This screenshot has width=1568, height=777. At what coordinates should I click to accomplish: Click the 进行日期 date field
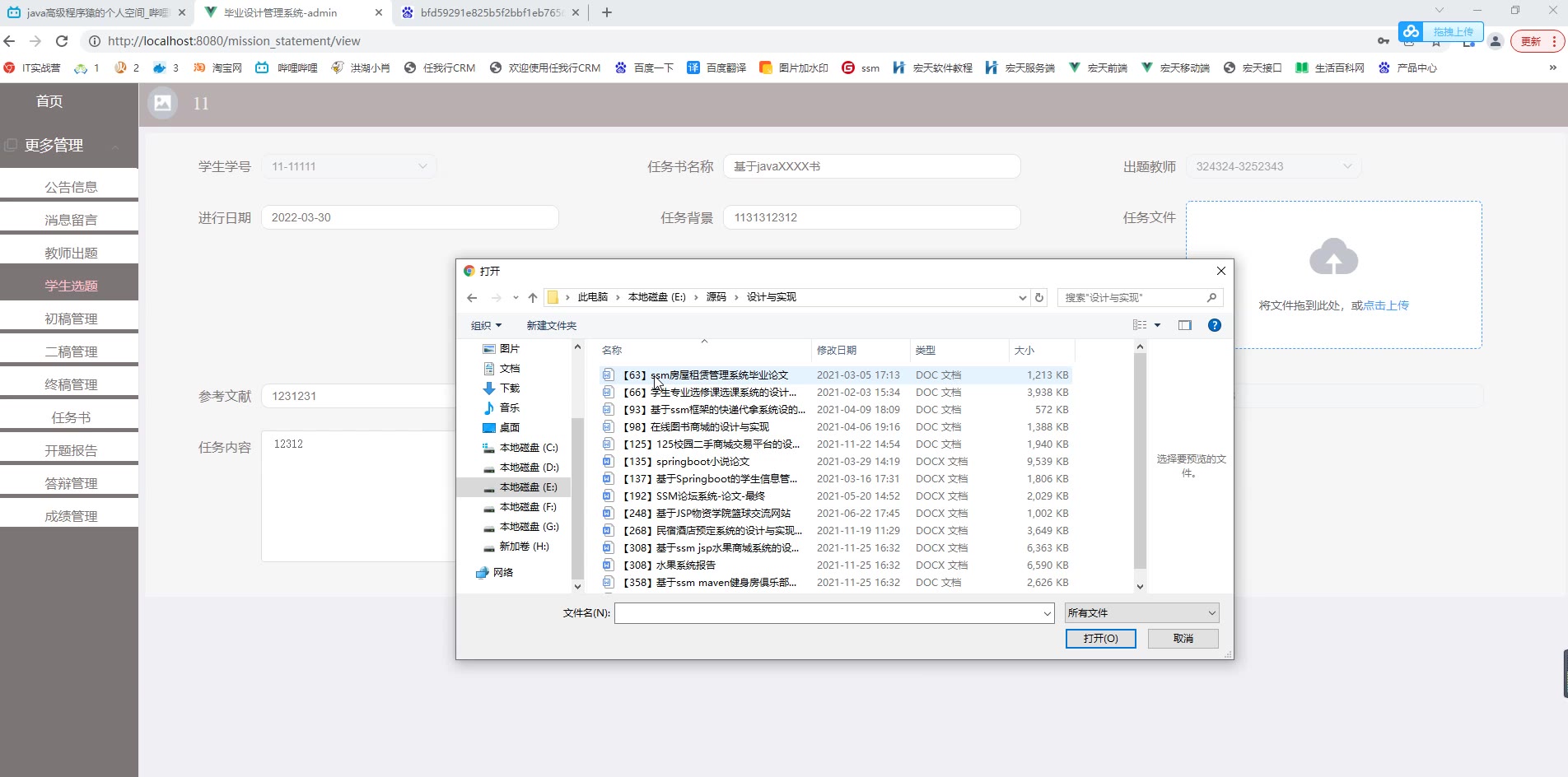point(409,217)
